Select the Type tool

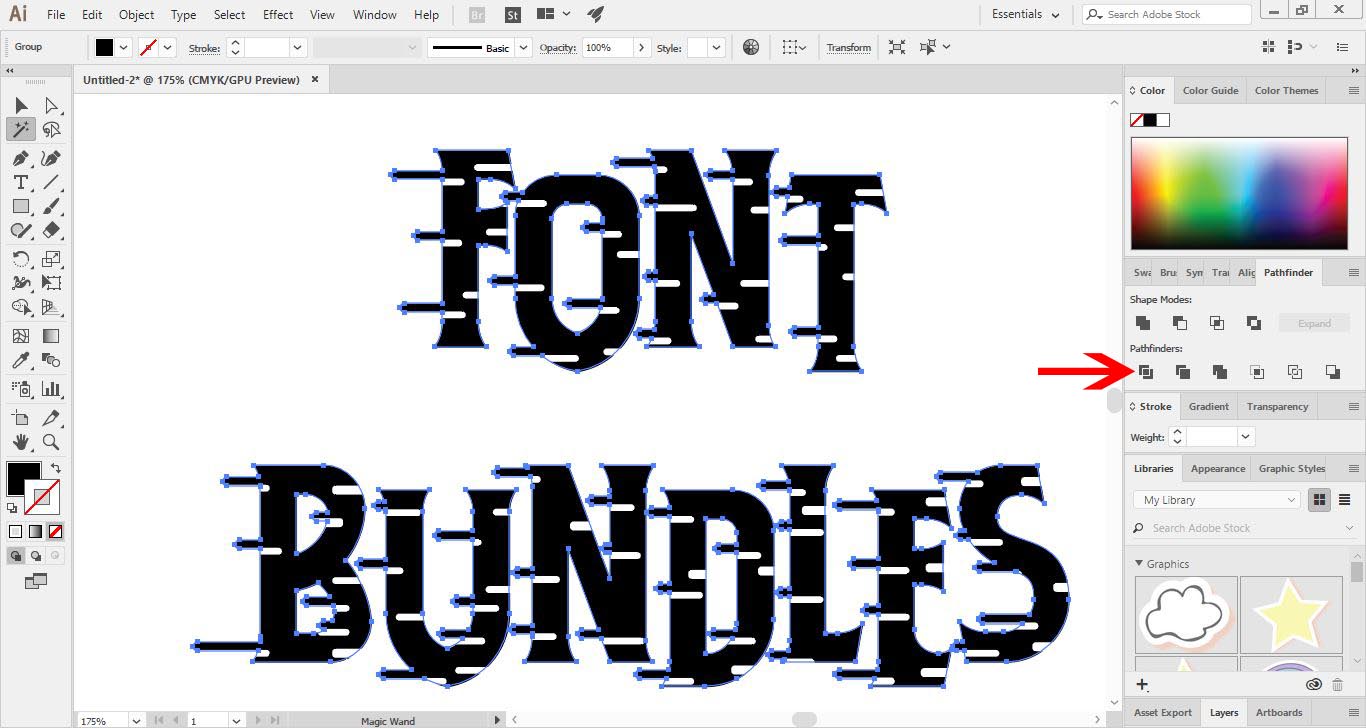tap(20, 182)
